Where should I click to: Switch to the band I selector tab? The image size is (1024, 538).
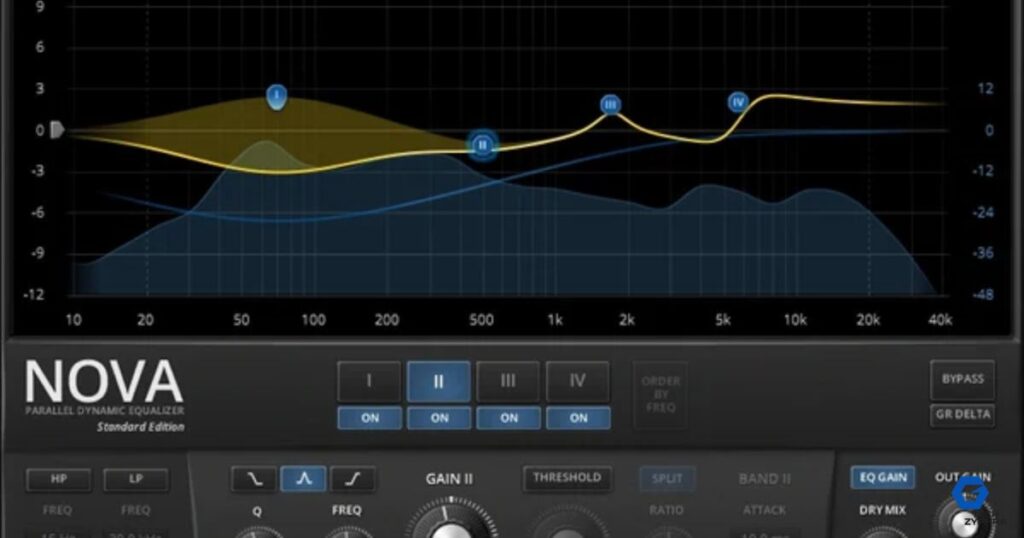[x=369, y=381]
